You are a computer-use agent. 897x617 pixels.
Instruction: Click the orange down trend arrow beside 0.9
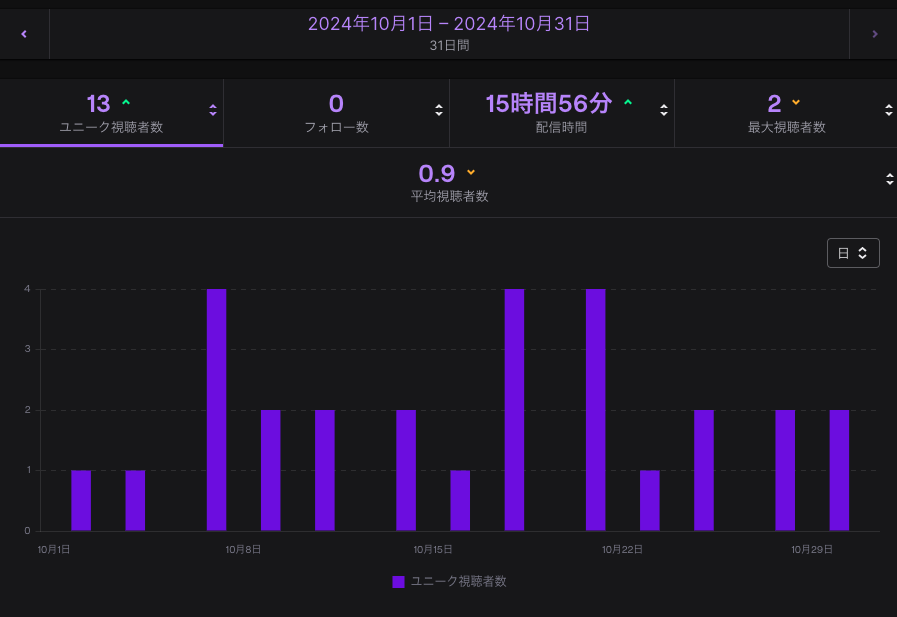click(x=471, y=172)
